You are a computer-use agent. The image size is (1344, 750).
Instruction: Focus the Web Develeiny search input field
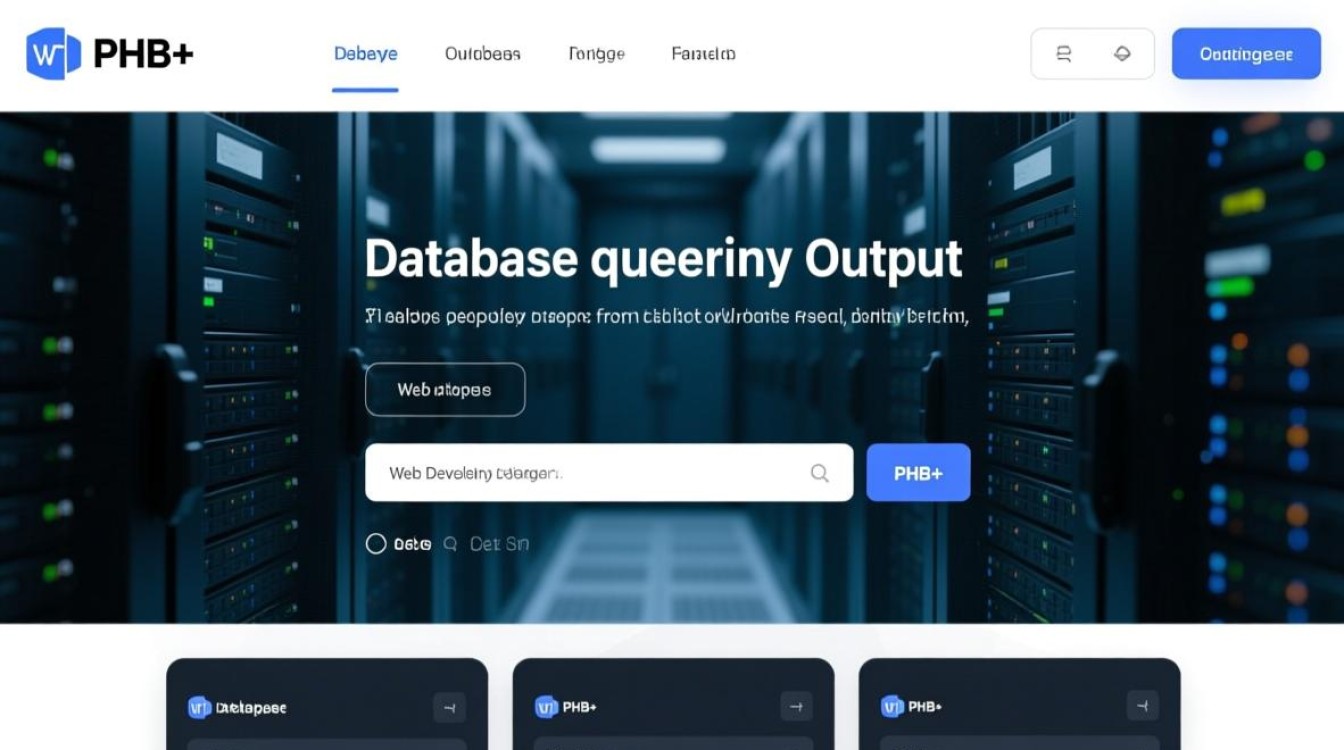(590, 473)
